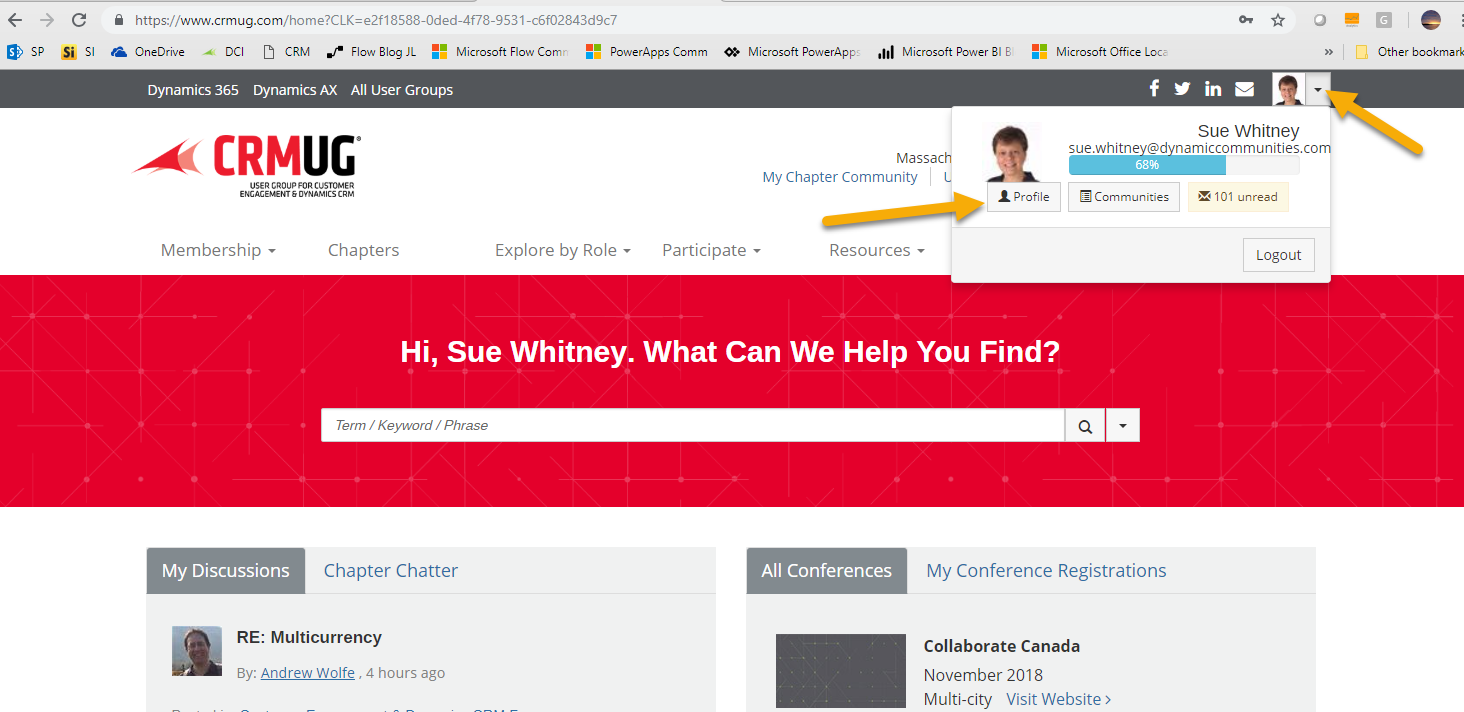Click the Twitter icon in the site header
Image resolution: width=1464 pixels, height=712 pixels.
coord(1182,89)
